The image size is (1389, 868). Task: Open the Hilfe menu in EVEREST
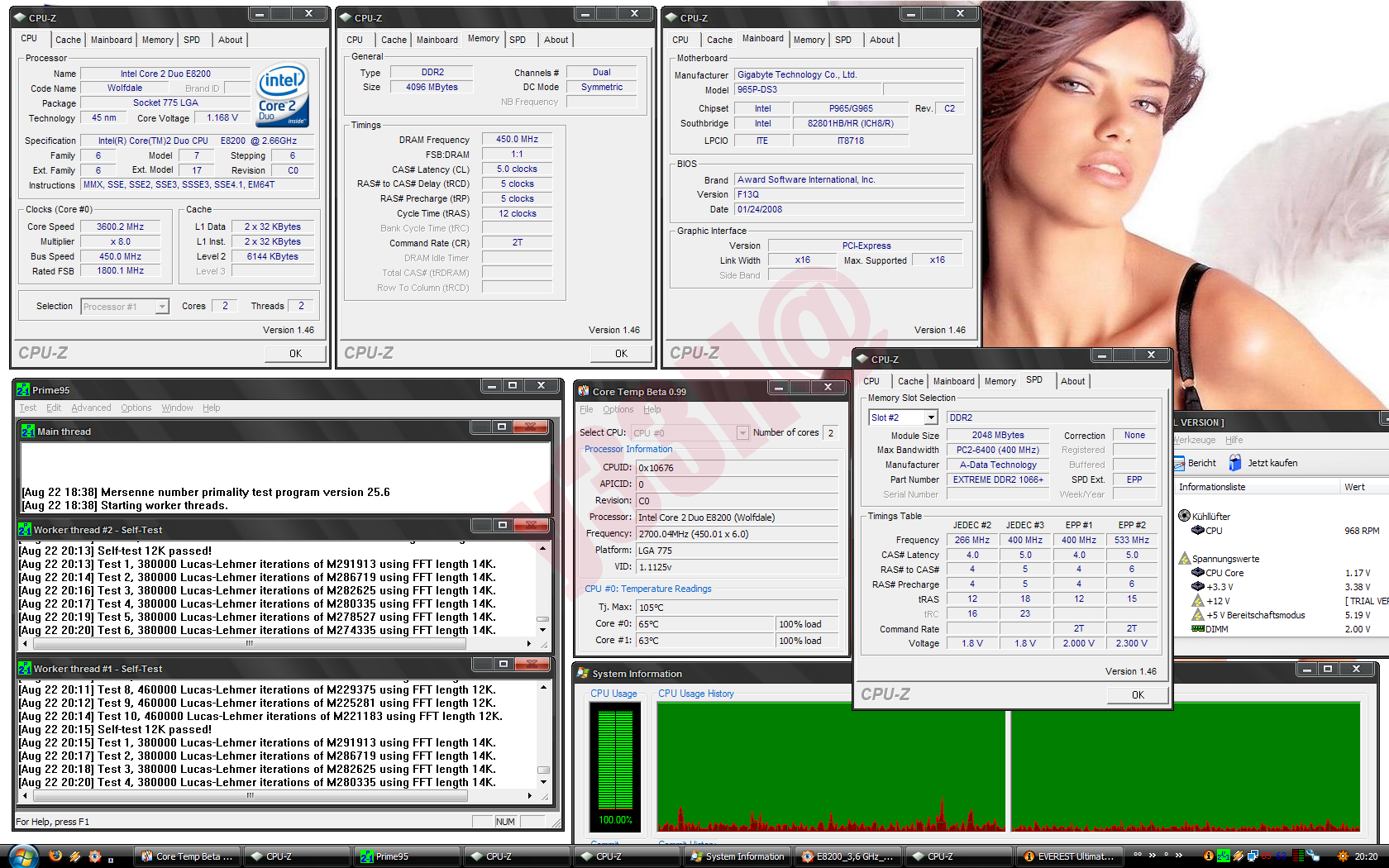(x=1234, y=440)
